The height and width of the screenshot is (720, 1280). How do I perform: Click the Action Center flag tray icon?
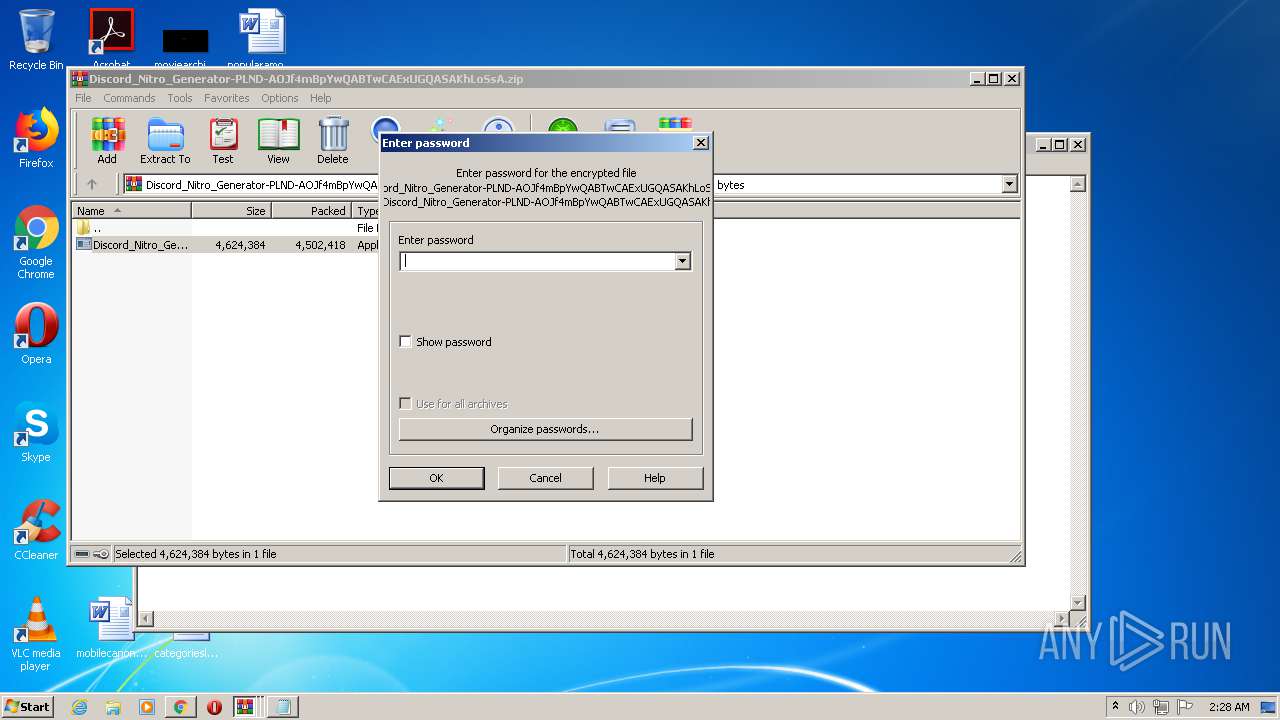tap(1185, 707)
